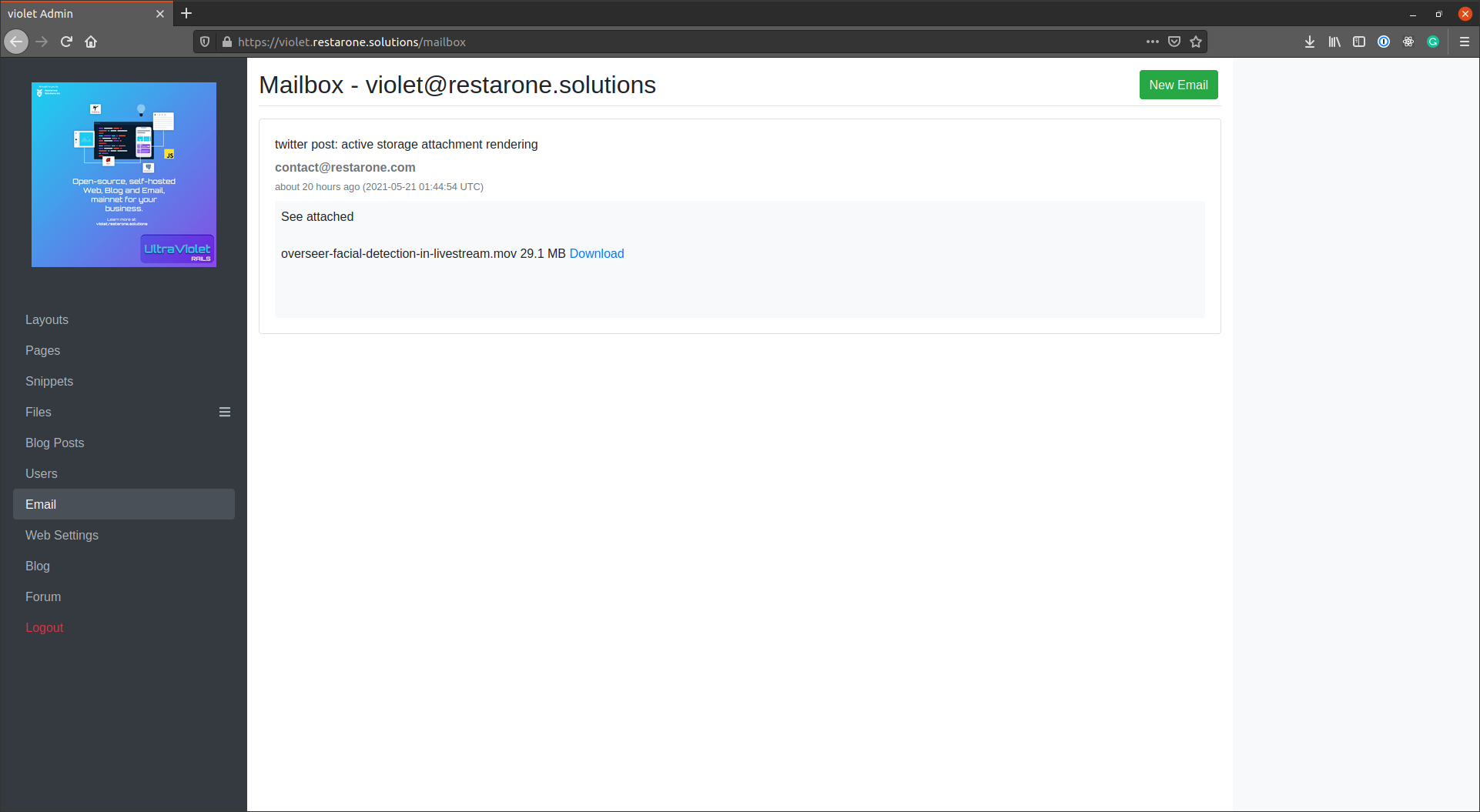Open the Firefox hamburger menu

(x=1465, y=42)
